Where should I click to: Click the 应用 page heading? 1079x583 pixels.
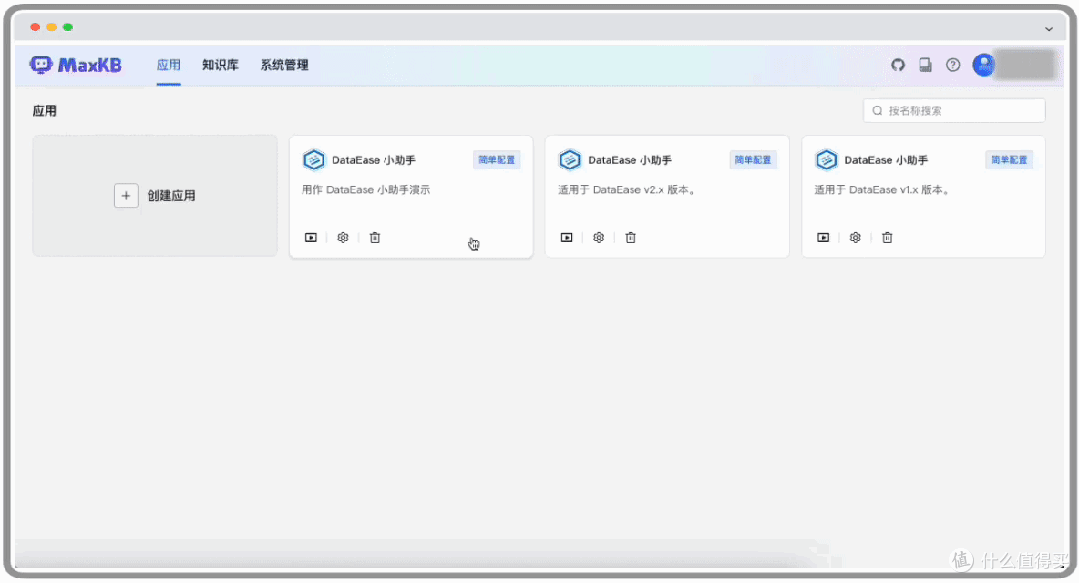[x=45, y=111]
